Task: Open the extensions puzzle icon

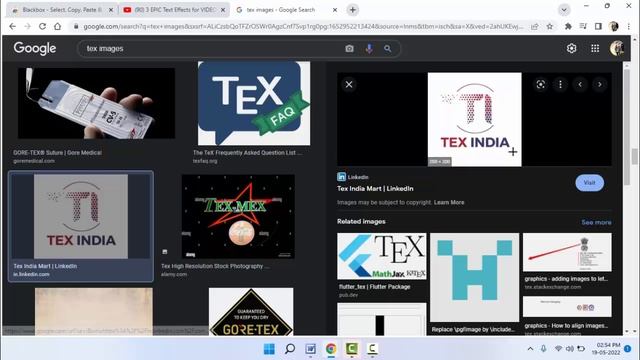Action: coord(568,26)
